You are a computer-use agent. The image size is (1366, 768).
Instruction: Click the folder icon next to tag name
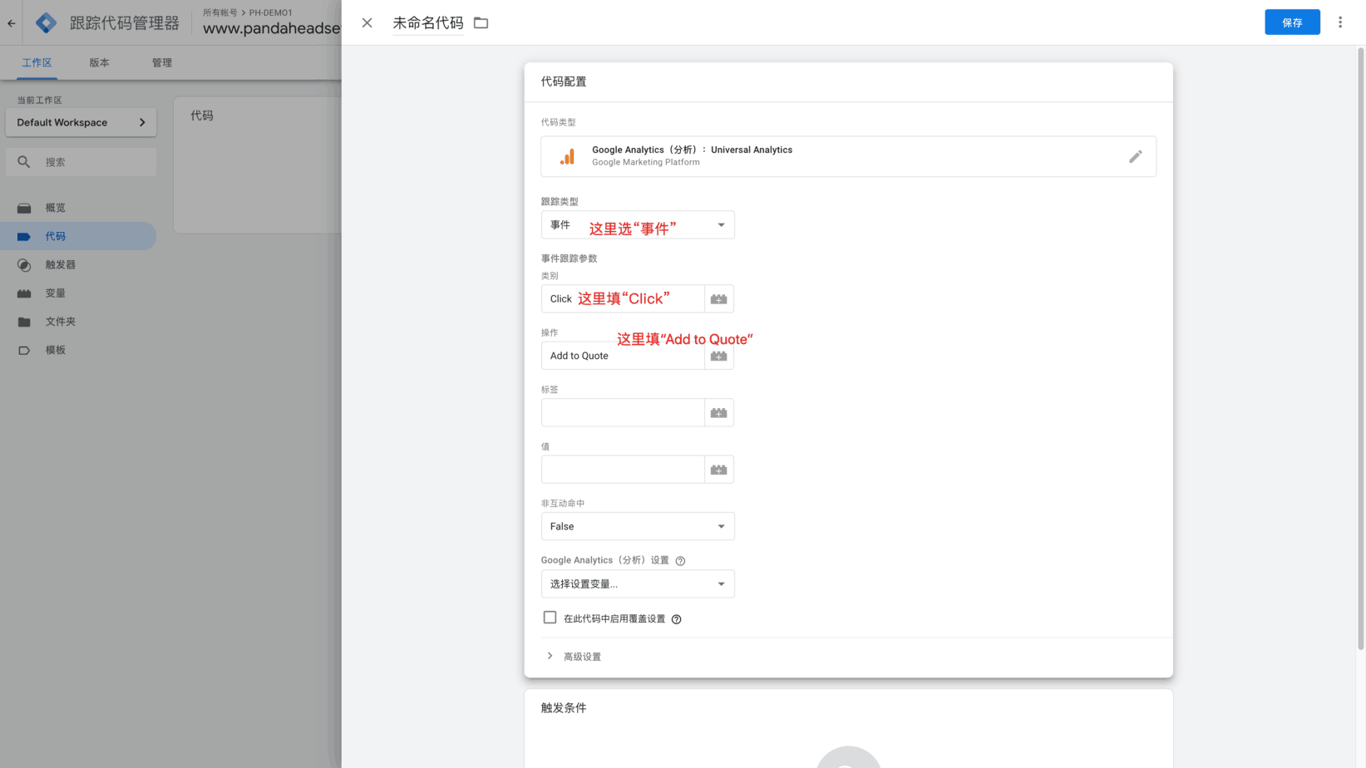click(481, 23)
